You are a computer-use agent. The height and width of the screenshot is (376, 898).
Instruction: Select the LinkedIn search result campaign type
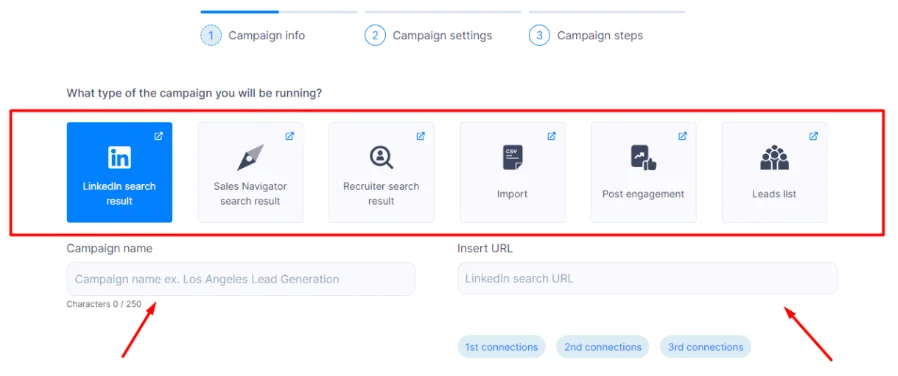(x=119, y=172)
